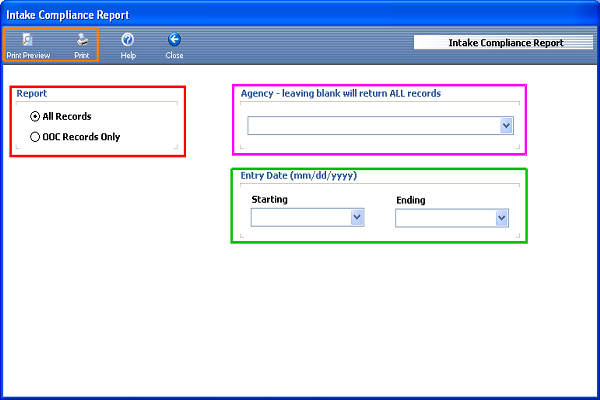Viewport: 600px width, 400px height.
Task: Select the All Records radio button
Action: 36,117
